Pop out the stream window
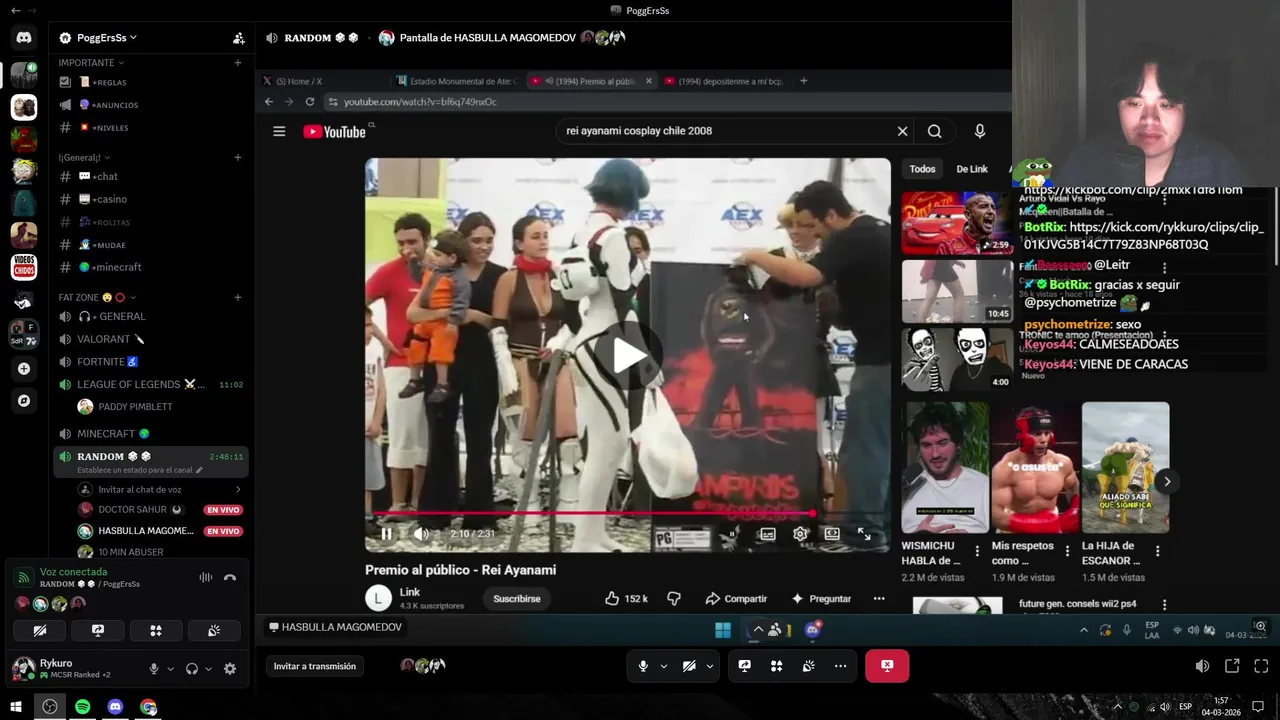The image size is (1280, 720). coord(1232,666)
